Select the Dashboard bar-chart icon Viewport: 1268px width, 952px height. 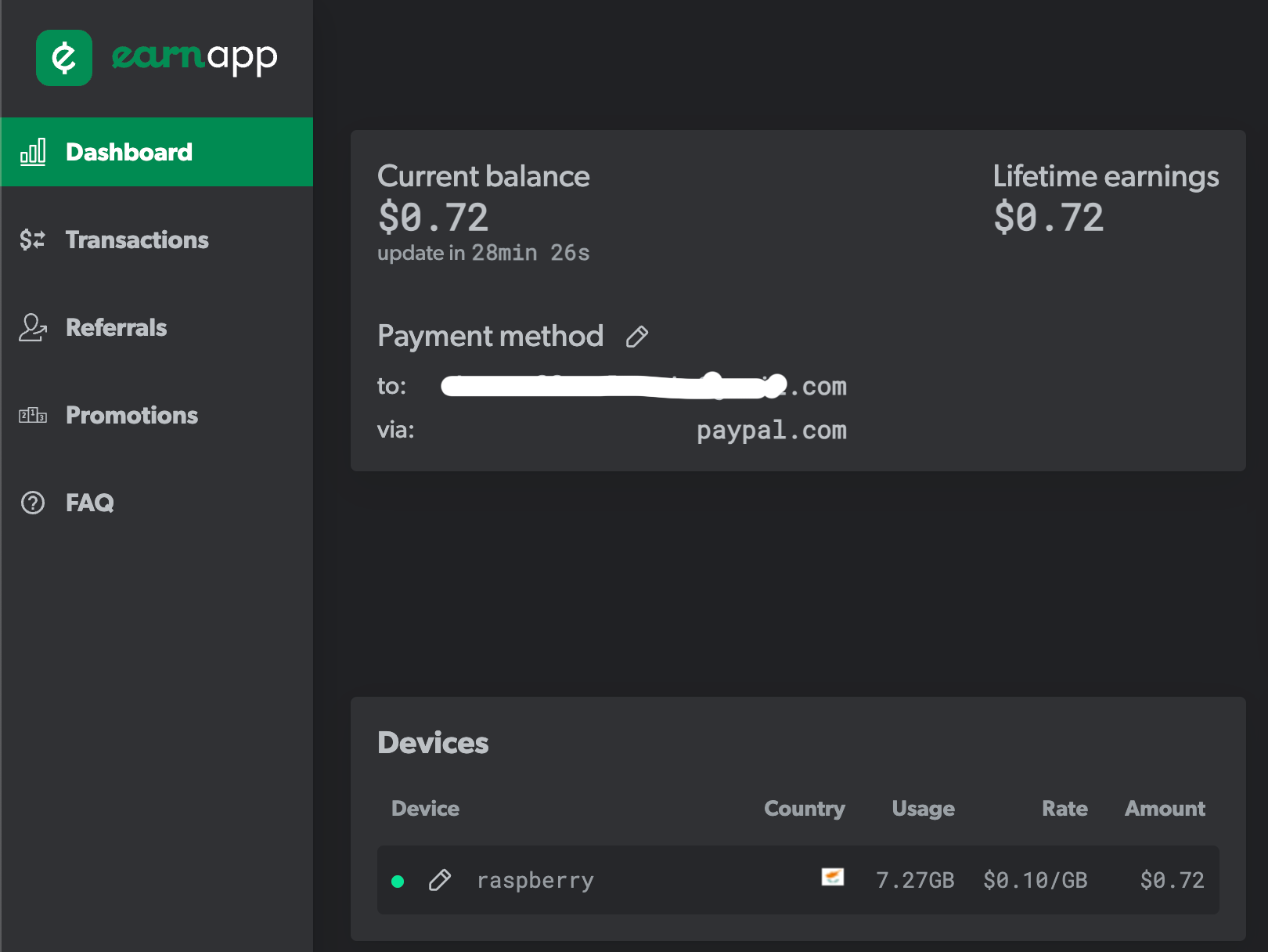[x=31, y=152]
